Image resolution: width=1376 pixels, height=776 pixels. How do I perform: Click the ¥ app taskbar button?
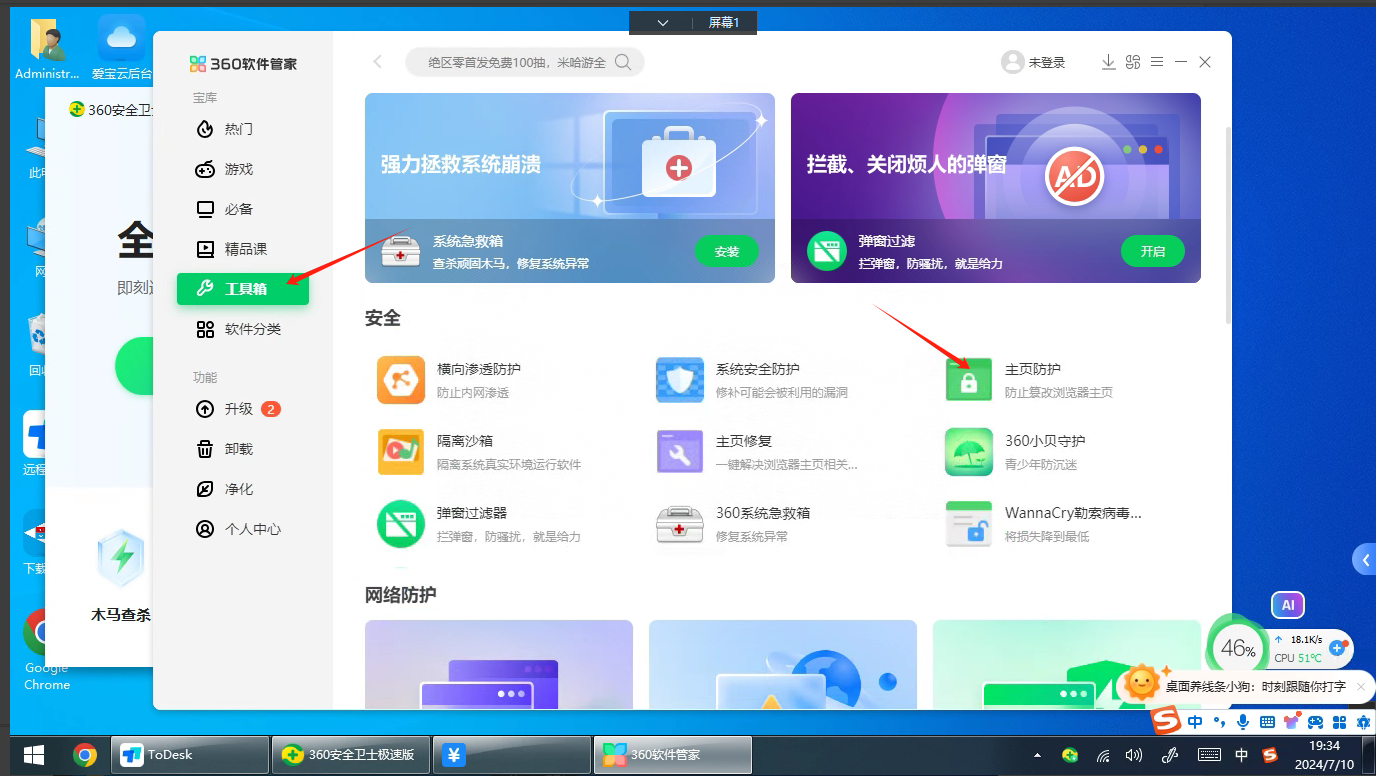click(x=511, y=755)
